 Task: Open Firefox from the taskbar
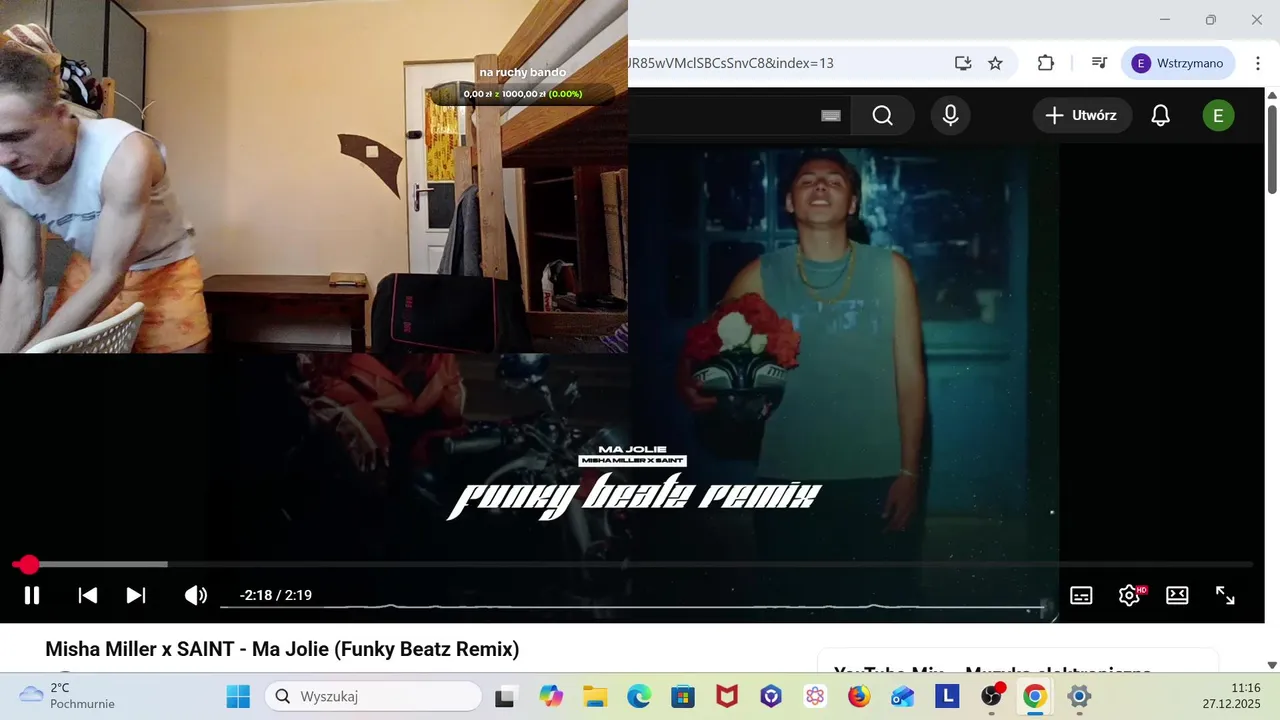pos(859,696)
